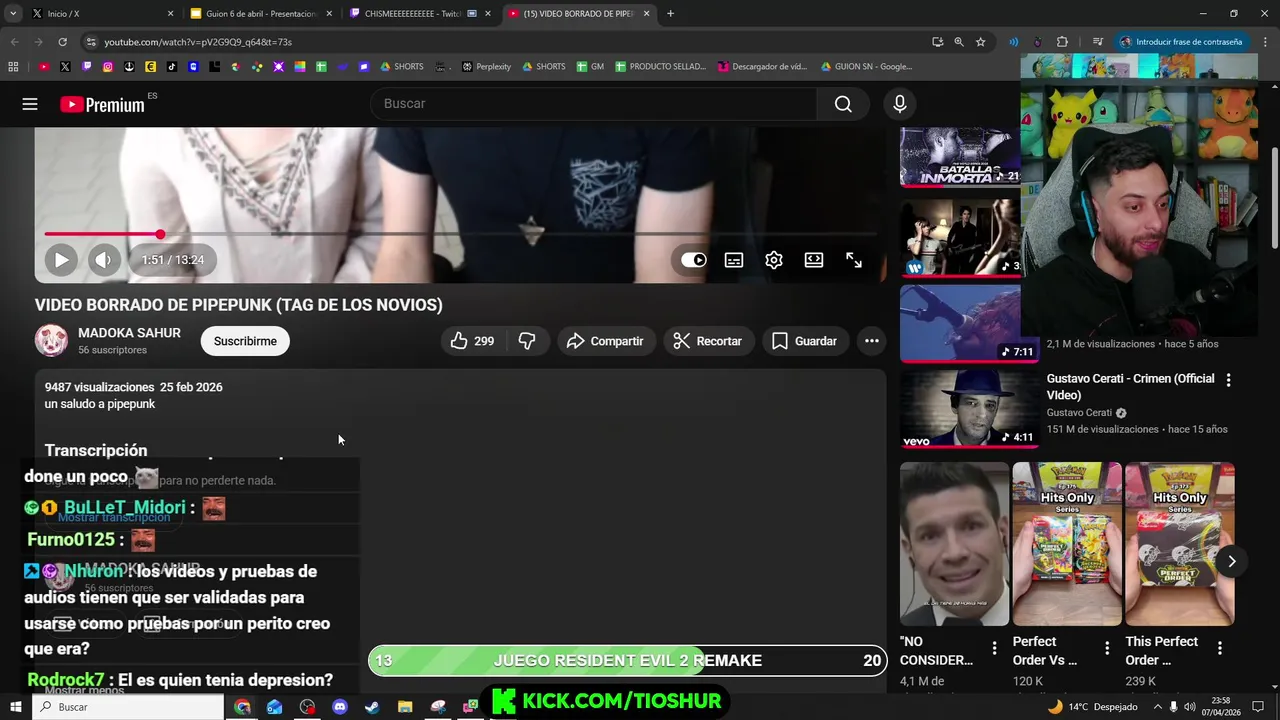This screenshot has width=1280, height=720.
Task: Play the video
Action: coord(61,260)
